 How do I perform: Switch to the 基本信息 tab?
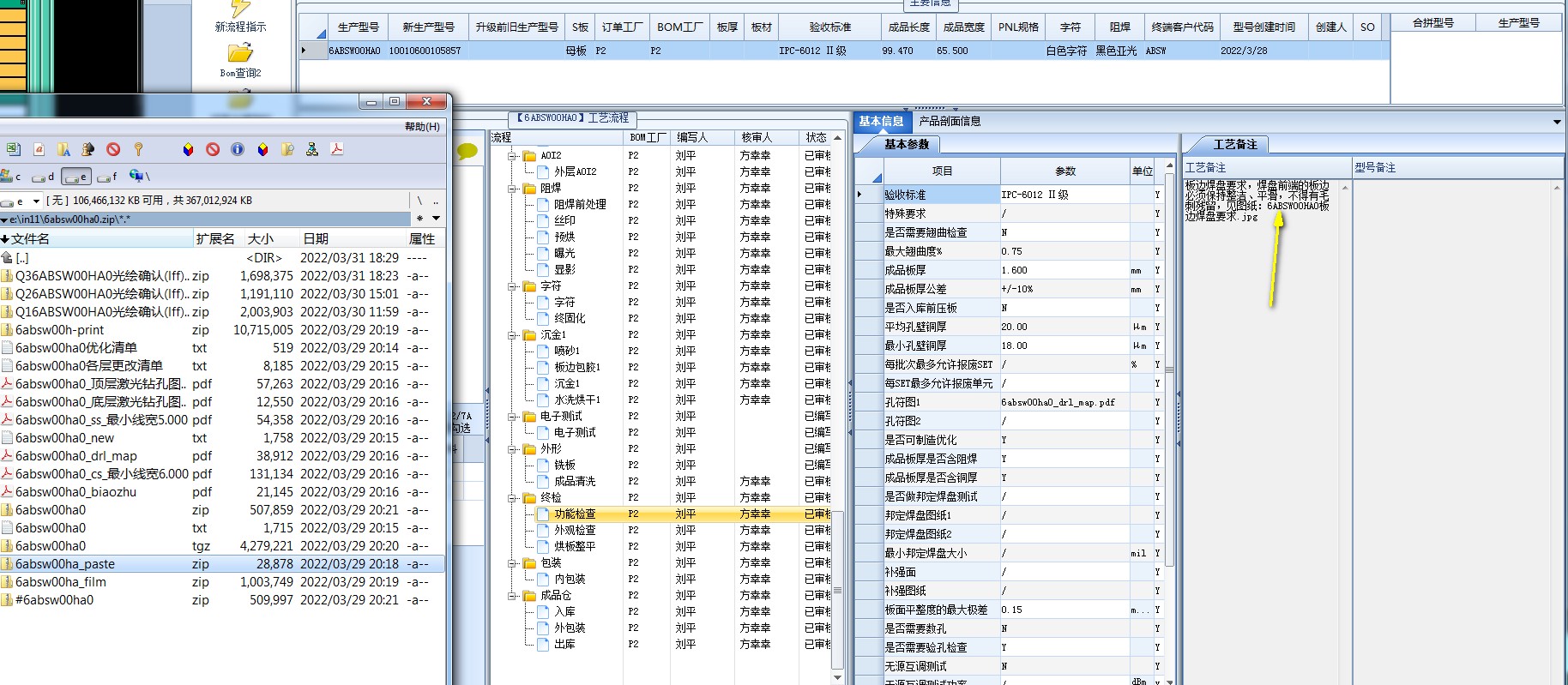882,121
